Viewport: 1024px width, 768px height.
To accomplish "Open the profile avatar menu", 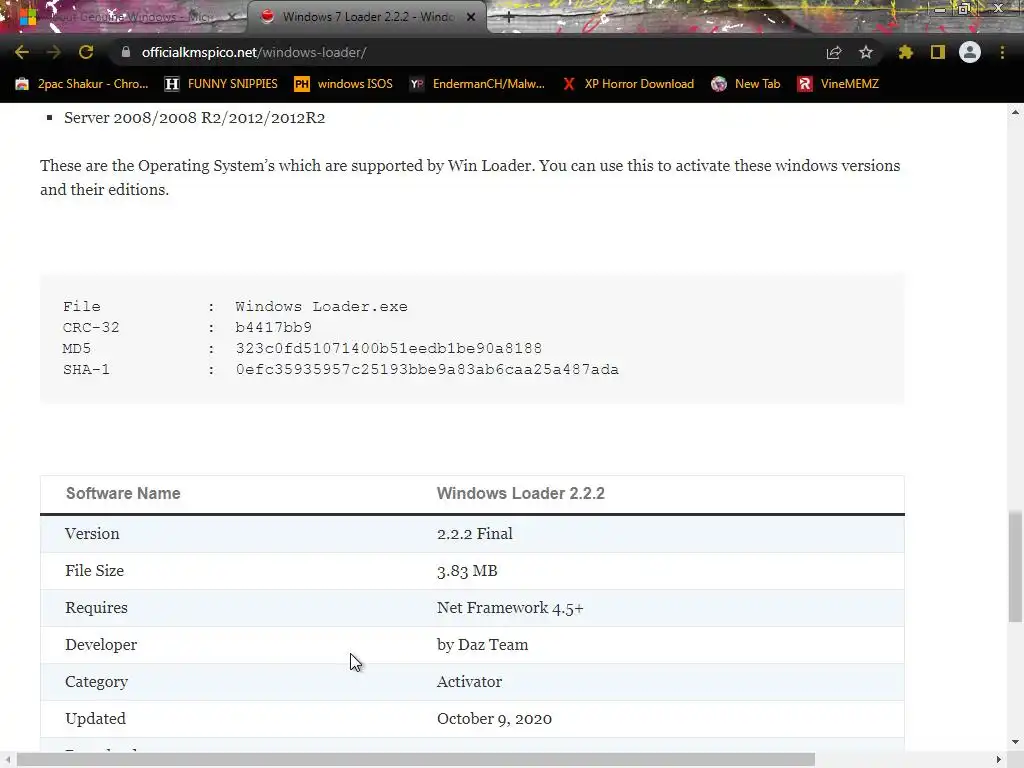I will [970, 52].
